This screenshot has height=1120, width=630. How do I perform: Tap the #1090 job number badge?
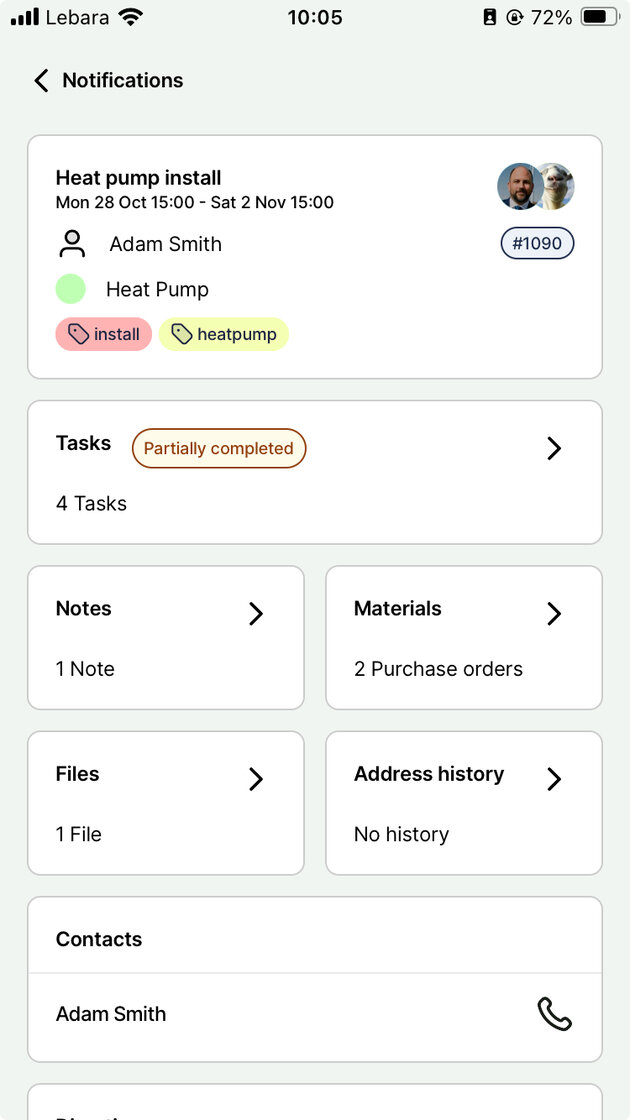point(537,244)
